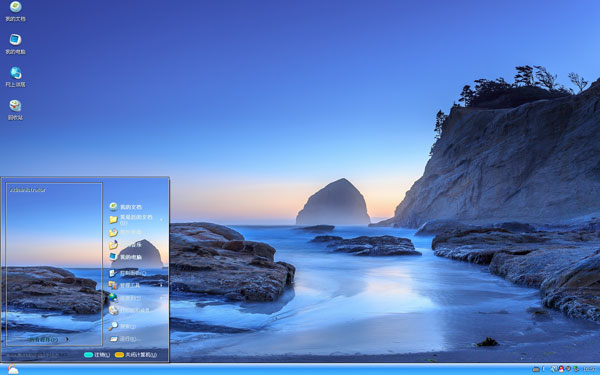The height and width of the screenshot is (375, 600).
Task: Open the Run entry in Start menu
Action: coord(122,339)
